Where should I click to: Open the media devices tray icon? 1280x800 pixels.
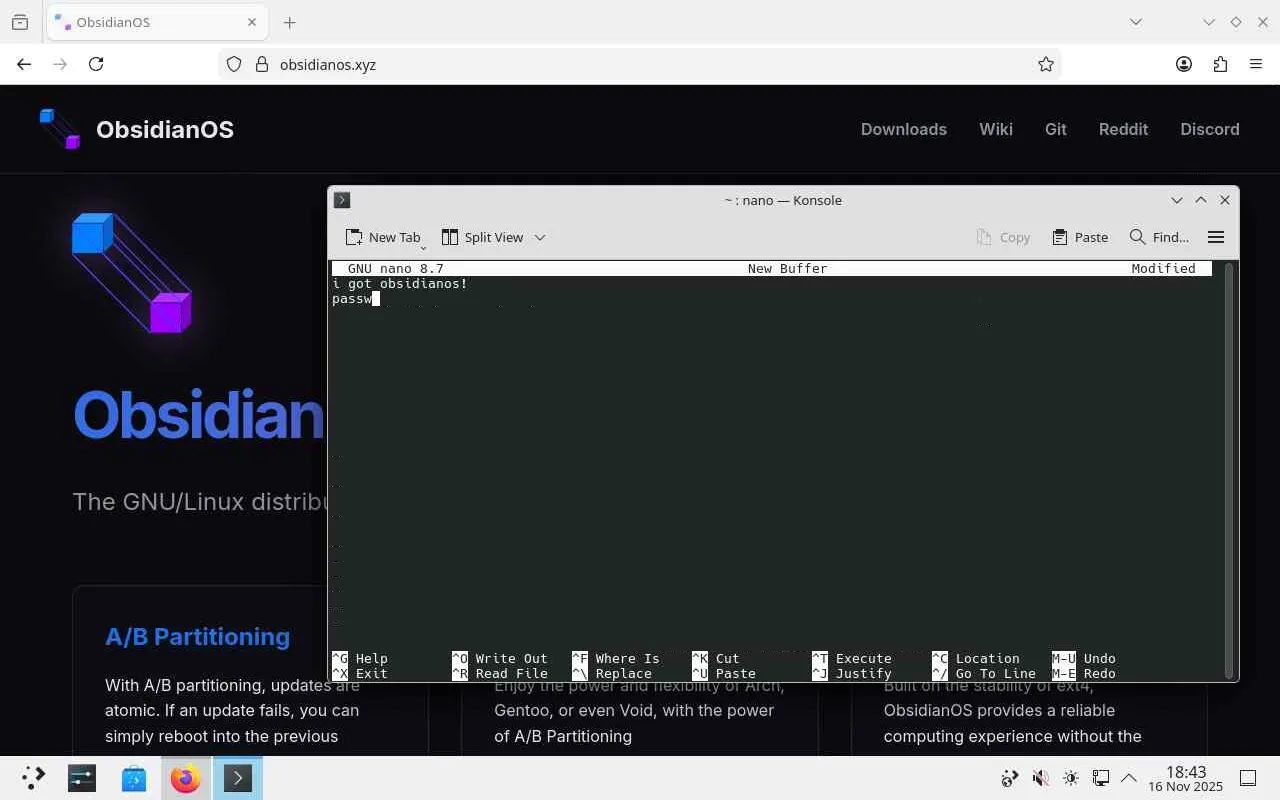point(1010,778)
